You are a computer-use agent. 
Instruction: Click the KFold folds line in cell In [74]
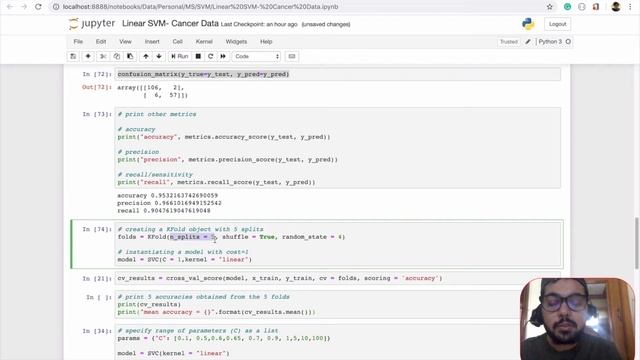[231, 237]
